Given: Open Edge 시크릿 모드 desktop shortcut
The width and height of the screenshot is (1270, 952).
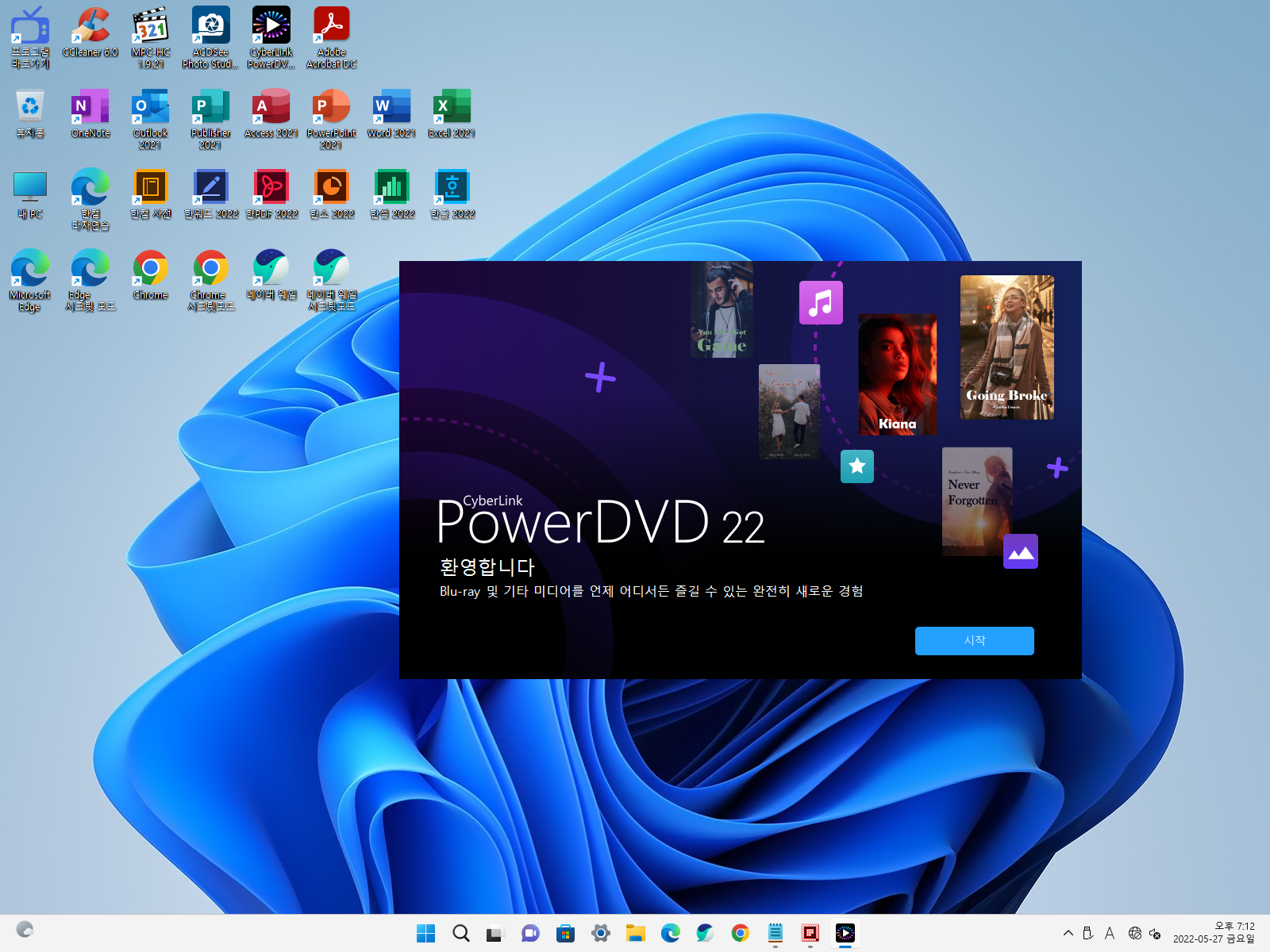Looking at the screenshot, I should coord(90,281).
